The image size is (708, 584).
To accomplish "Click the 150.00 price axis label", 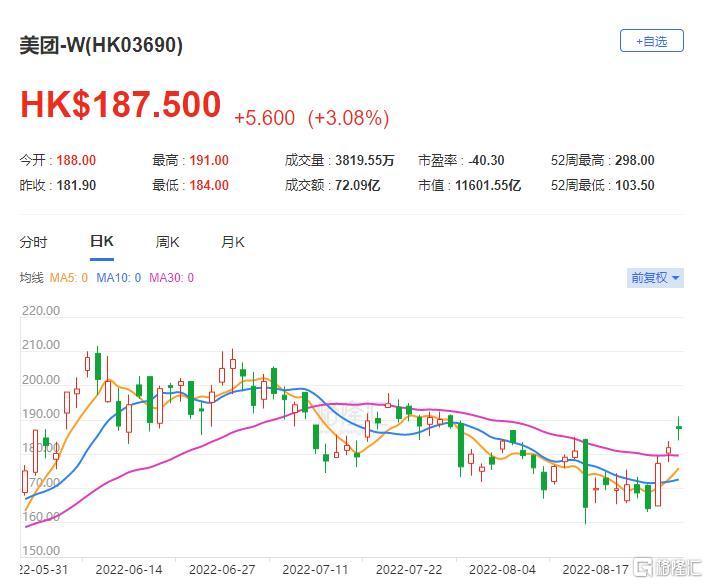I will click(41, 551).
